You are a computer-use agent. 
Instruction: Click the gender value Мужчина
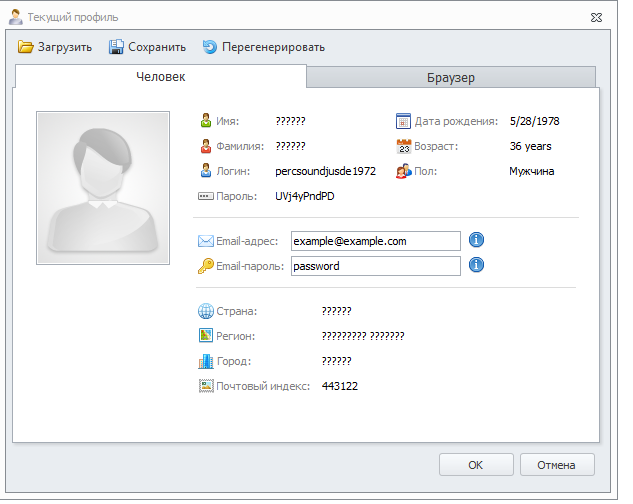532,171
